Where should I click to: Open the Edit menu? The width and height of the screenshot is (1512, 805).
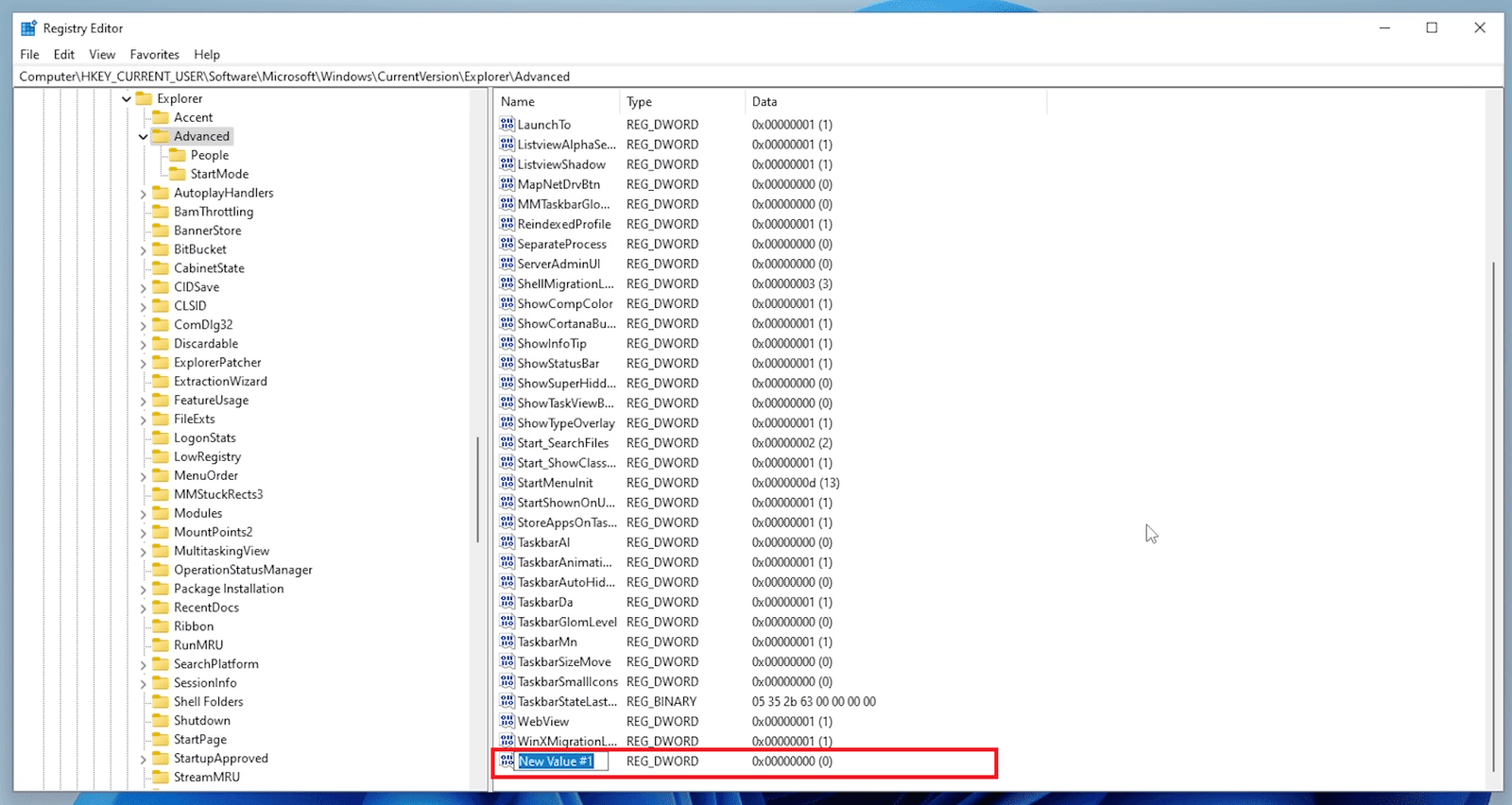[64, 55]
